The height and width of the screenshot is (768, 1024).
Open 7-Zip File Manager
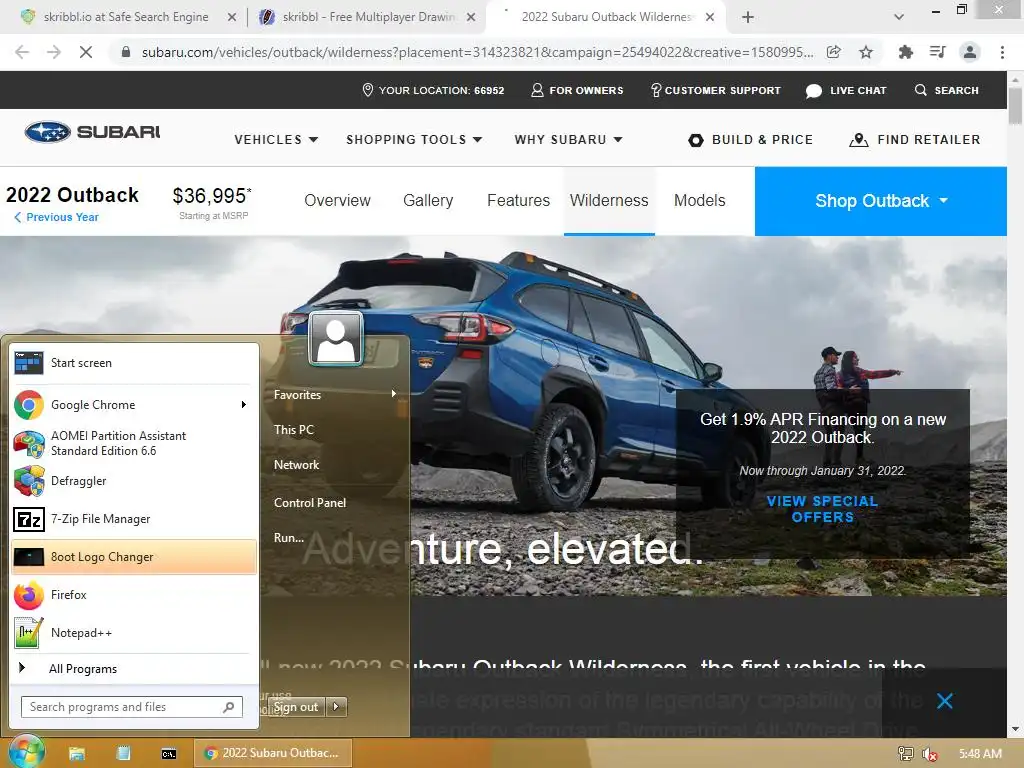tap(134, 519)
